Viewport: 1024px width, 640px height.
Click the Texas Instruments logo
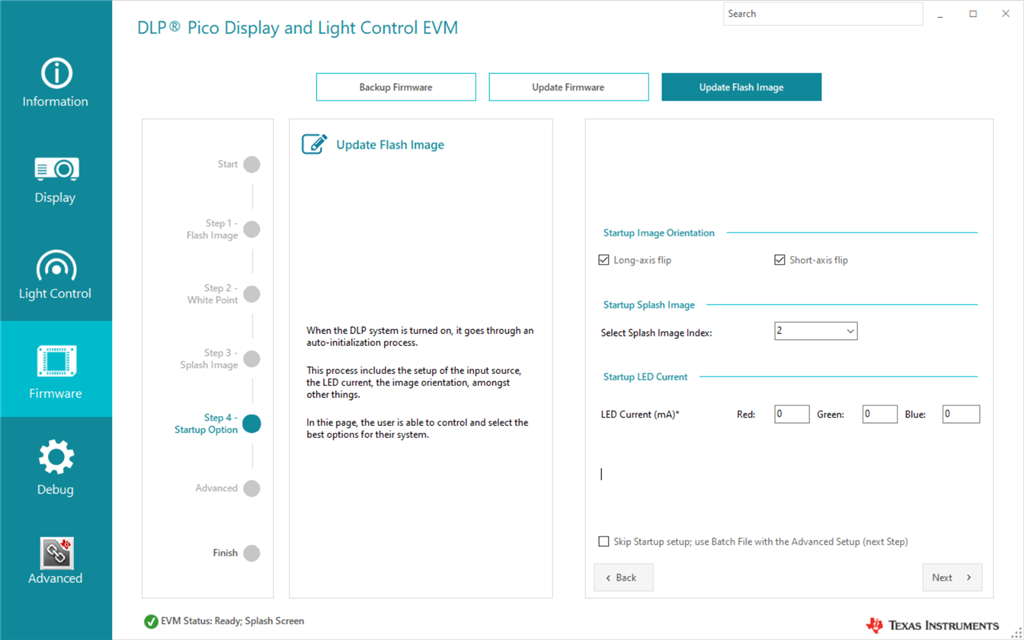tap(932, 625)
